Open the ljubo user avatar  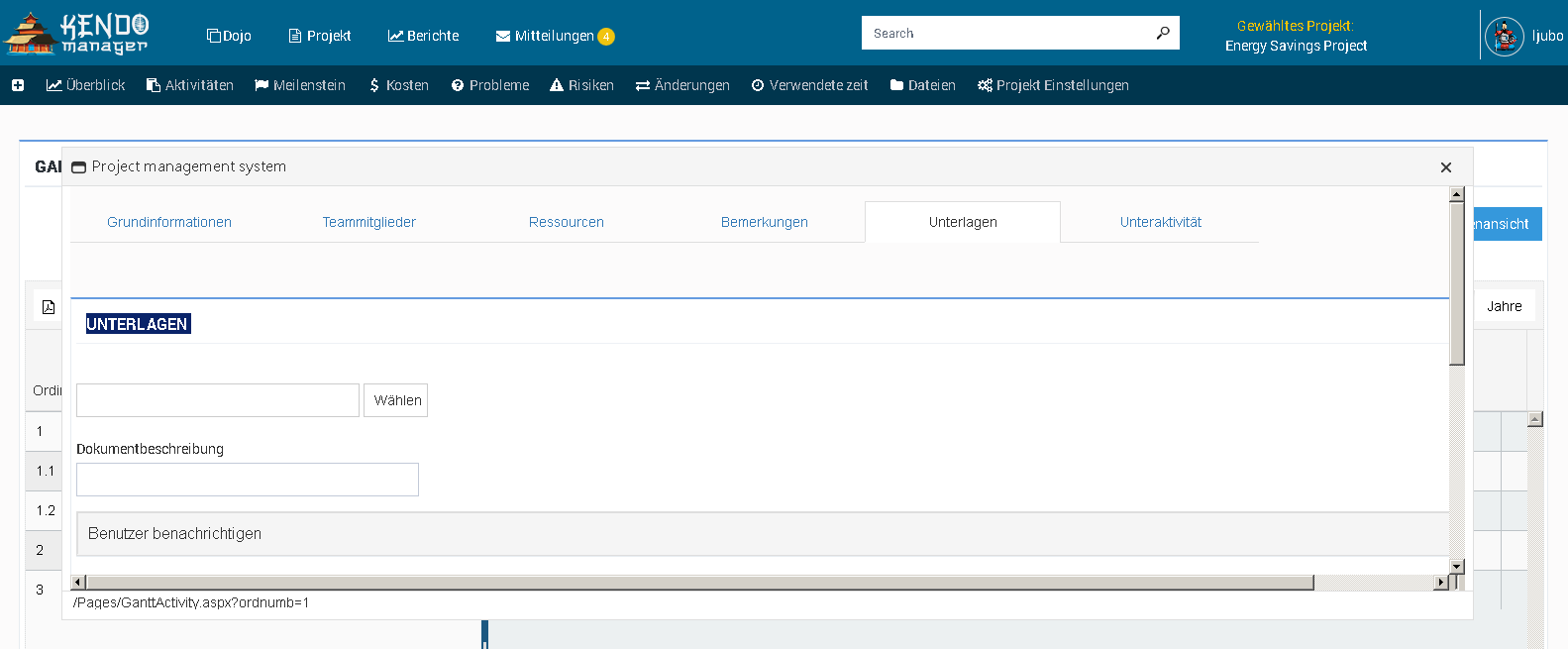coord(1504,37)
